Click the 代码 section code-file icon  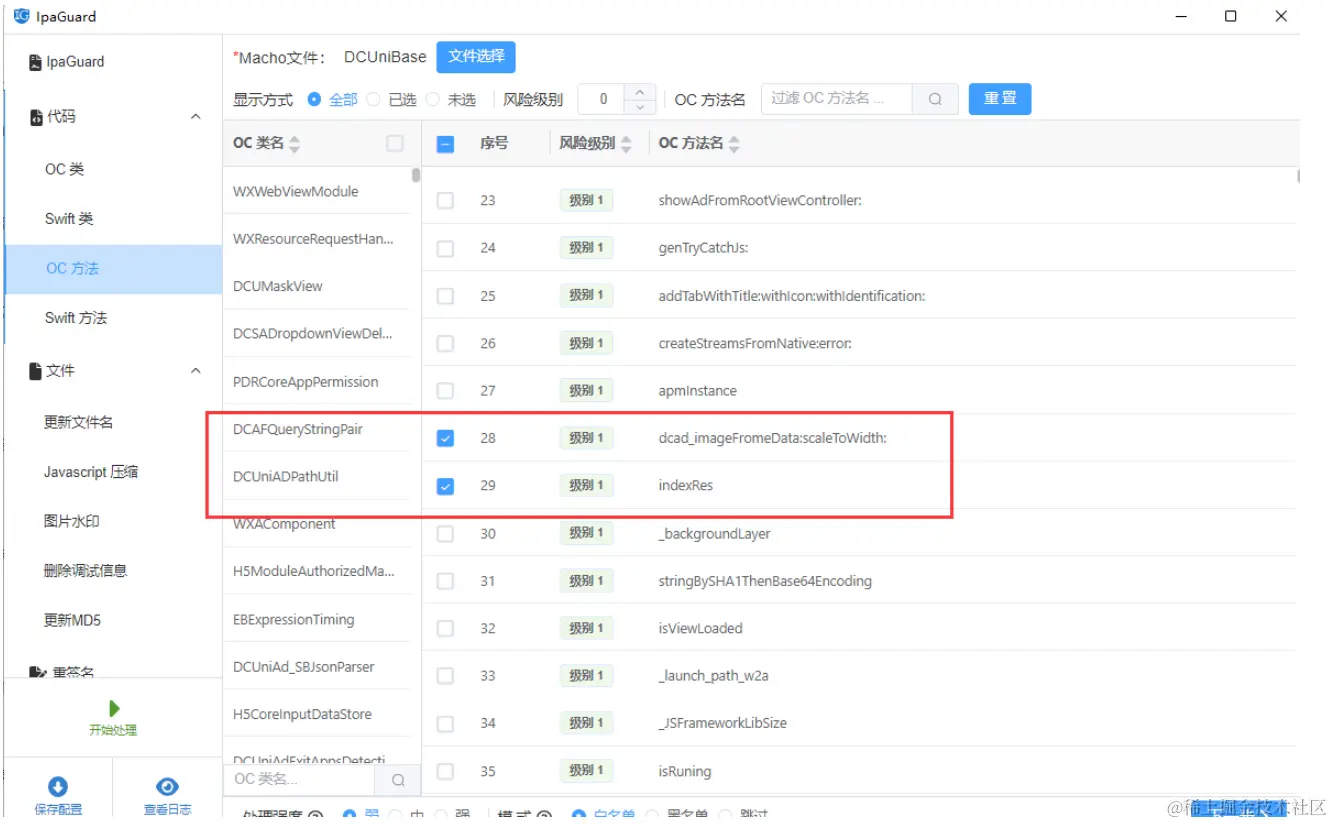pyautogui.click(x=36, y=117)
